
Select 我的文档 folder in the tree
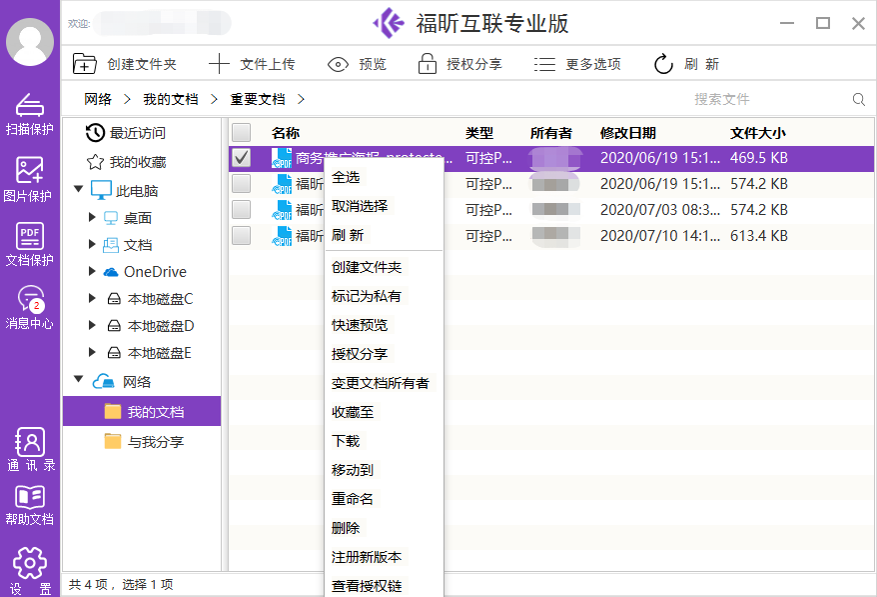[142, 412]
